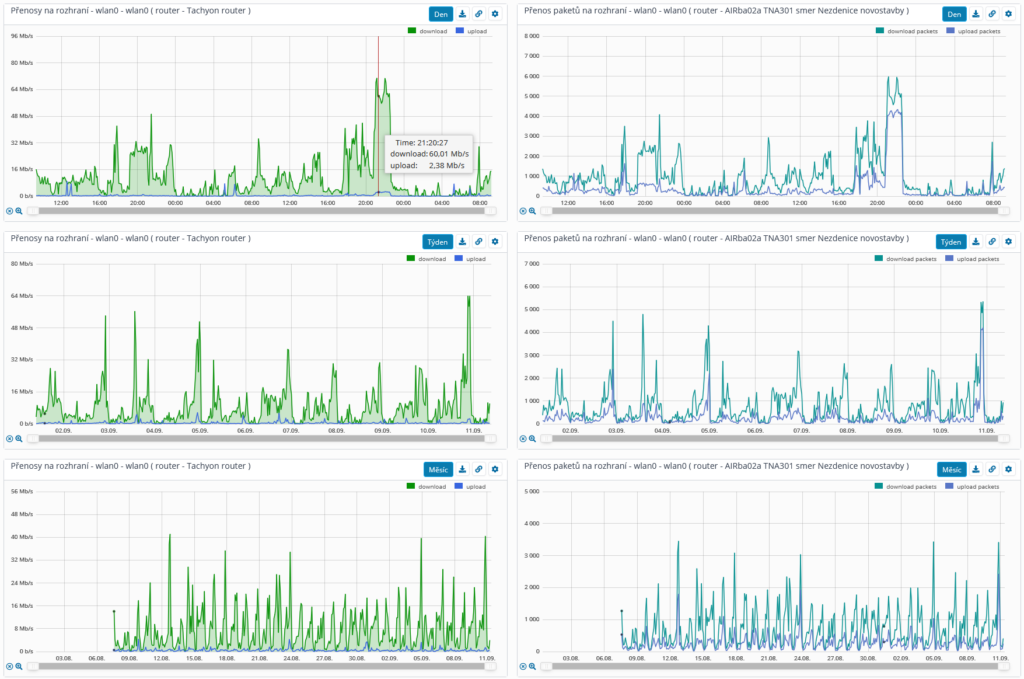Open gear settings in Tachyon router Měsíc panel
Screen dimensions: 1024x679
coord(495,469)
